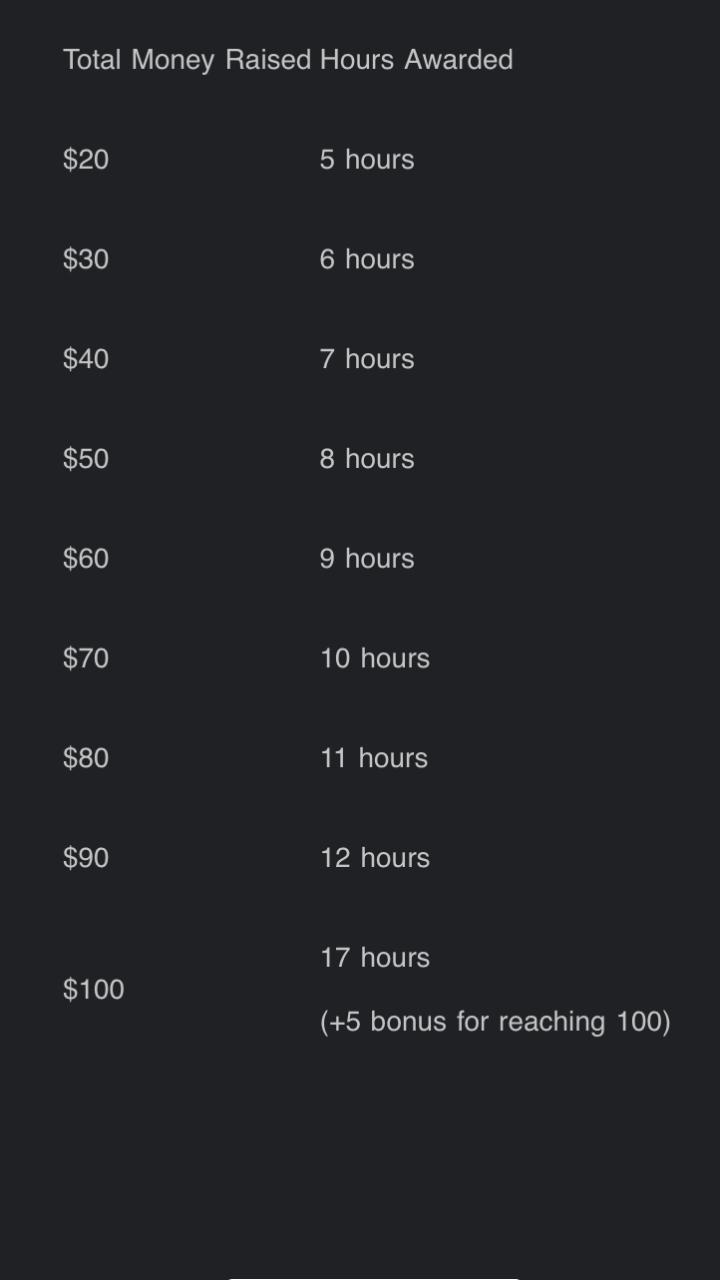The width and height of the screenshot is (720, 1280).
Task: Click the "+5 bonus for reaching 100" note
Action: click(495, 1022)
